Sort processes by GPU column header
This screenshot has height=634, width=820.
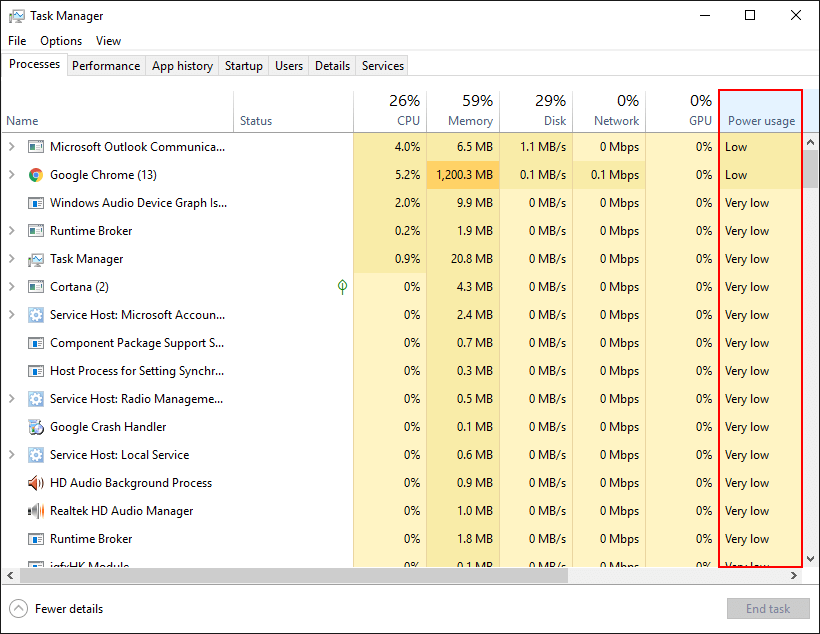tap(682, 111)
